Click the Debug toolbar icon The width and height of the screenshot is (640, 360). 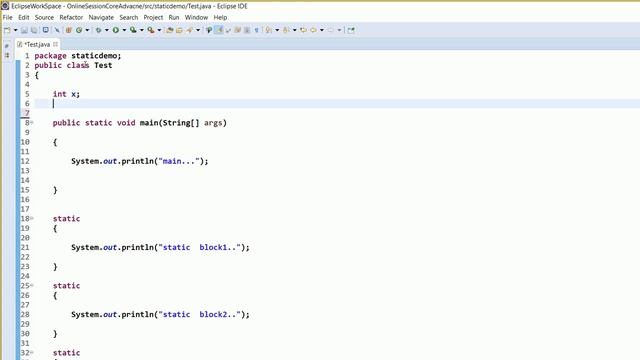click(x=98, y=30)
